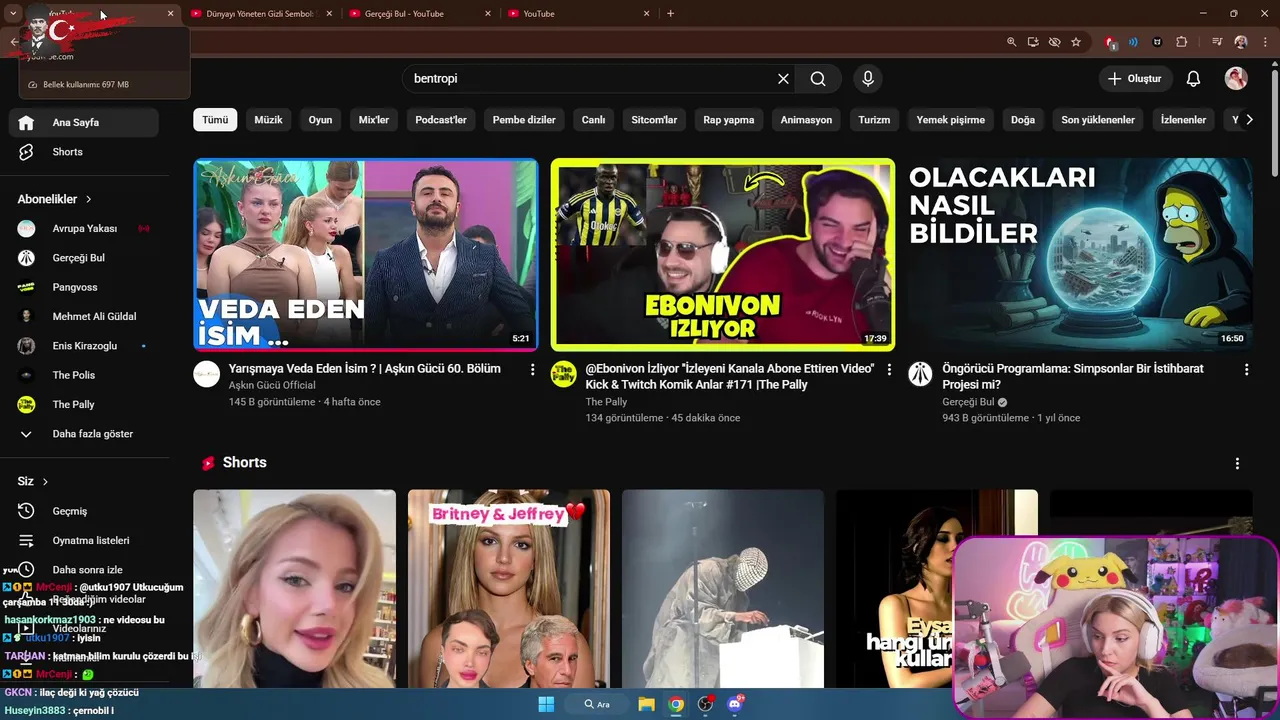Select the Yemek pişirme filter chip
Viewport: 1280px width, 720px height.
click(951, 120)
